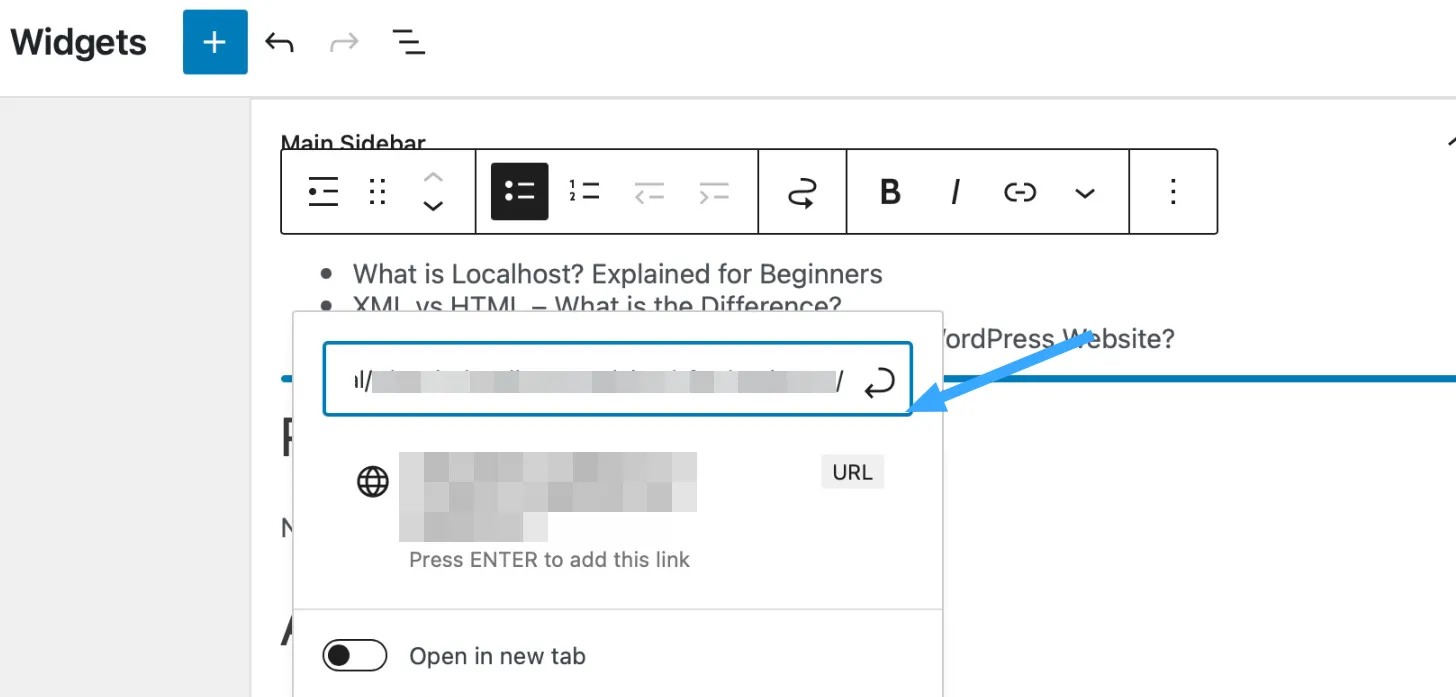Click the move-to widget area curved arrow icon
The image size is (1456, 697).
click(802, 191)
